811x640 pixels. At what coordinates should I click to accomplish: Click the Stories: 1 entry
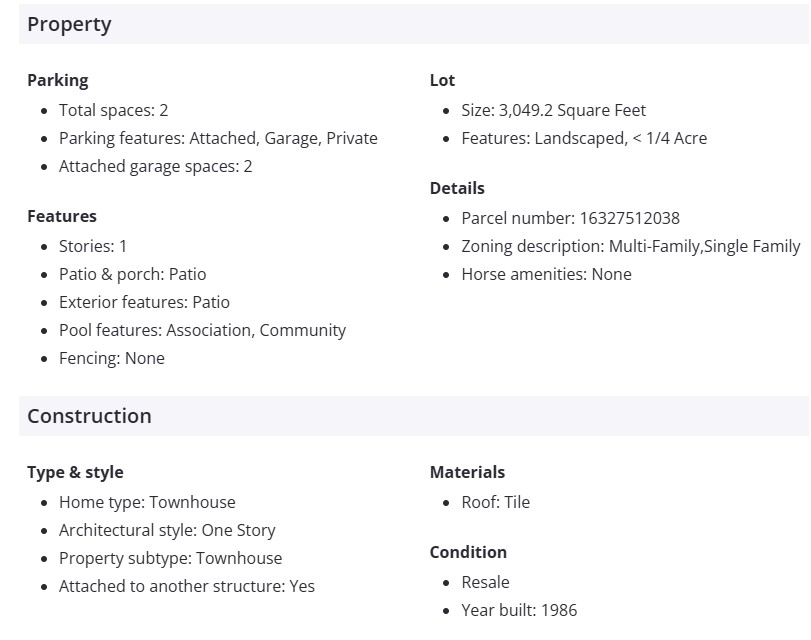click(93, 246)
